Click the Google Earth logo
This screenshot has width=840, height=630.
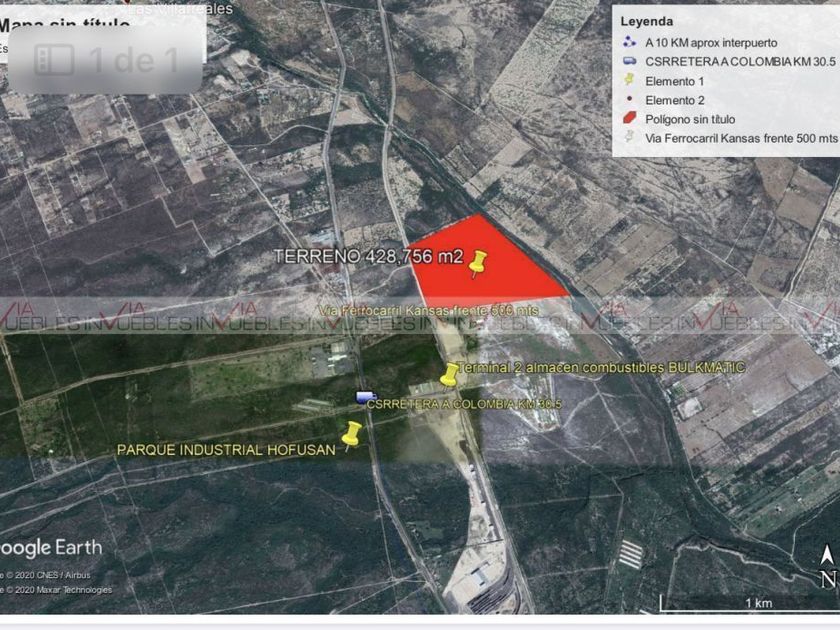tap(51, 548)
